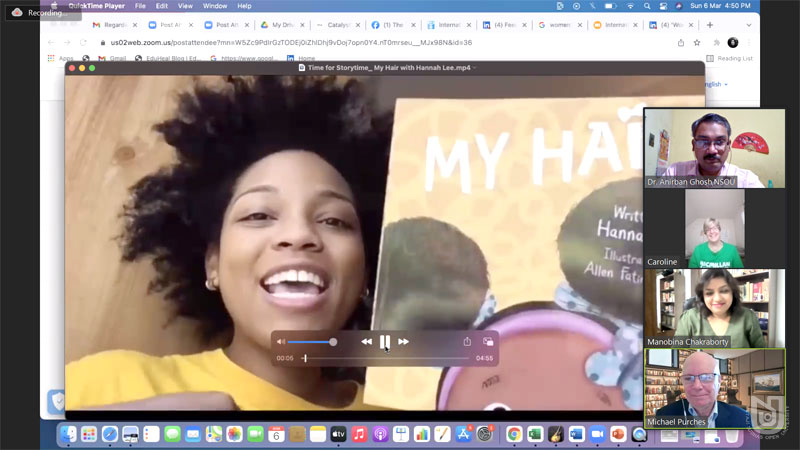The image size is (800, 450).
Task: Open Safari from the dock
Action: (110, 434)
